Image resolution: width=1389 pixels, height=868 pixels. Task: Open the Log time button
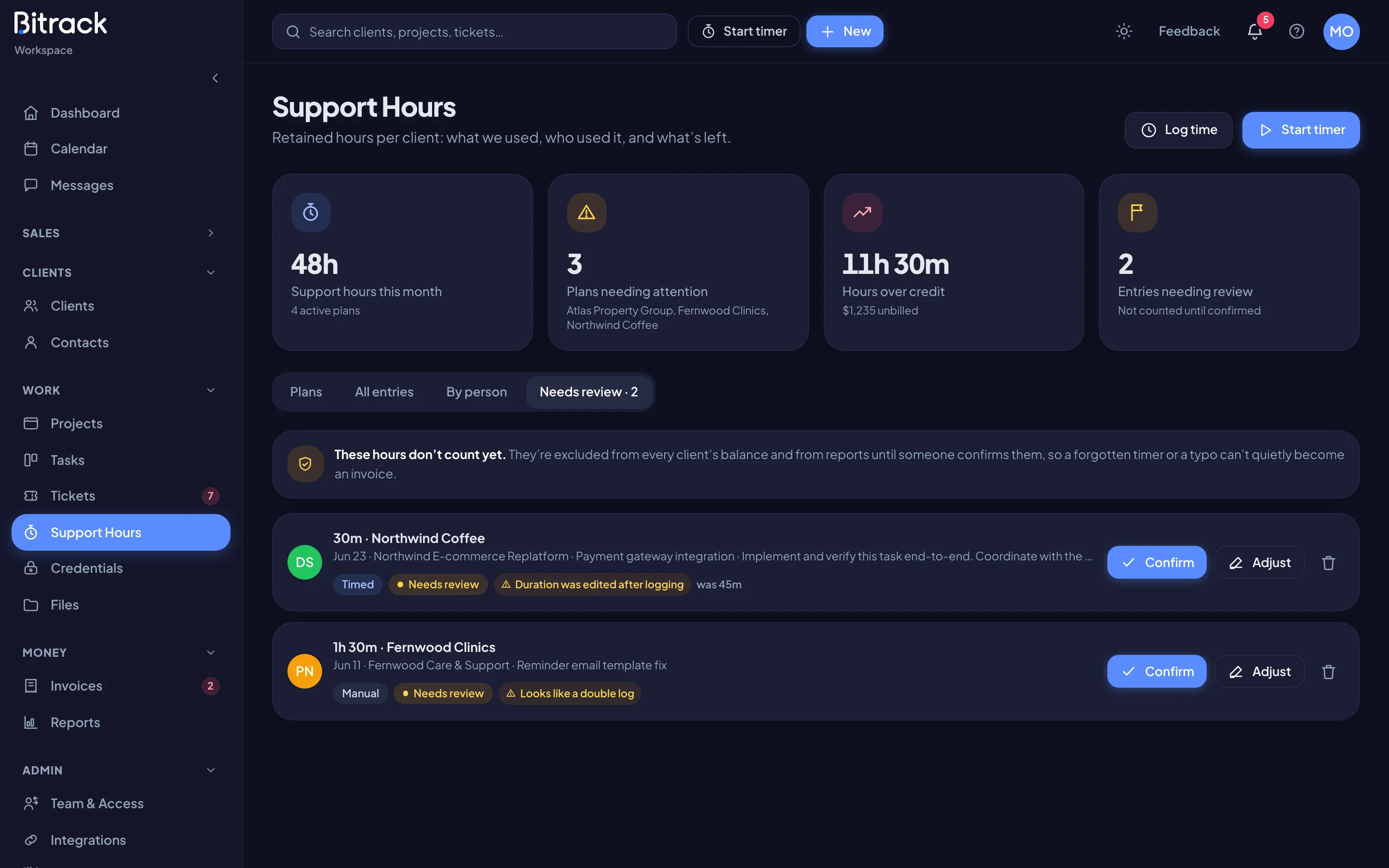1178,130
